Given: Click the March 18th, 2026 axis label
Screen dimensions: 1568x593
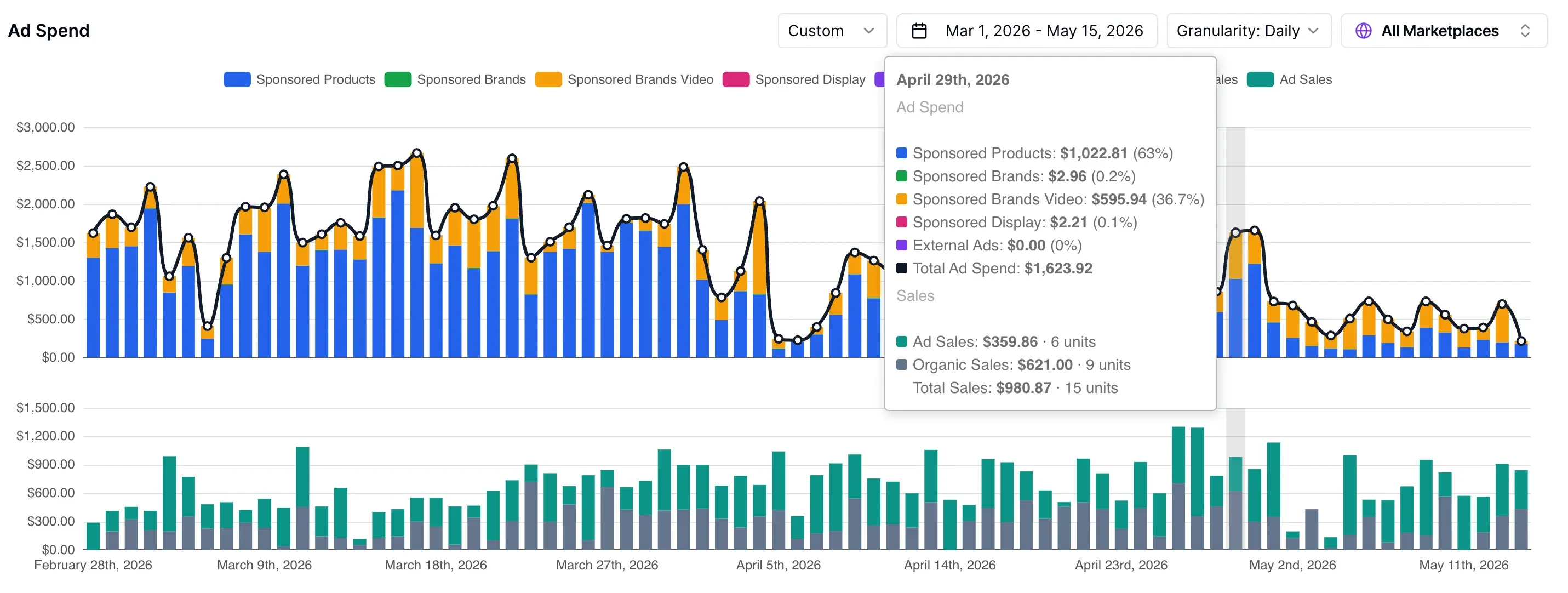Looking at the screenshot, I should click(436, 566).
